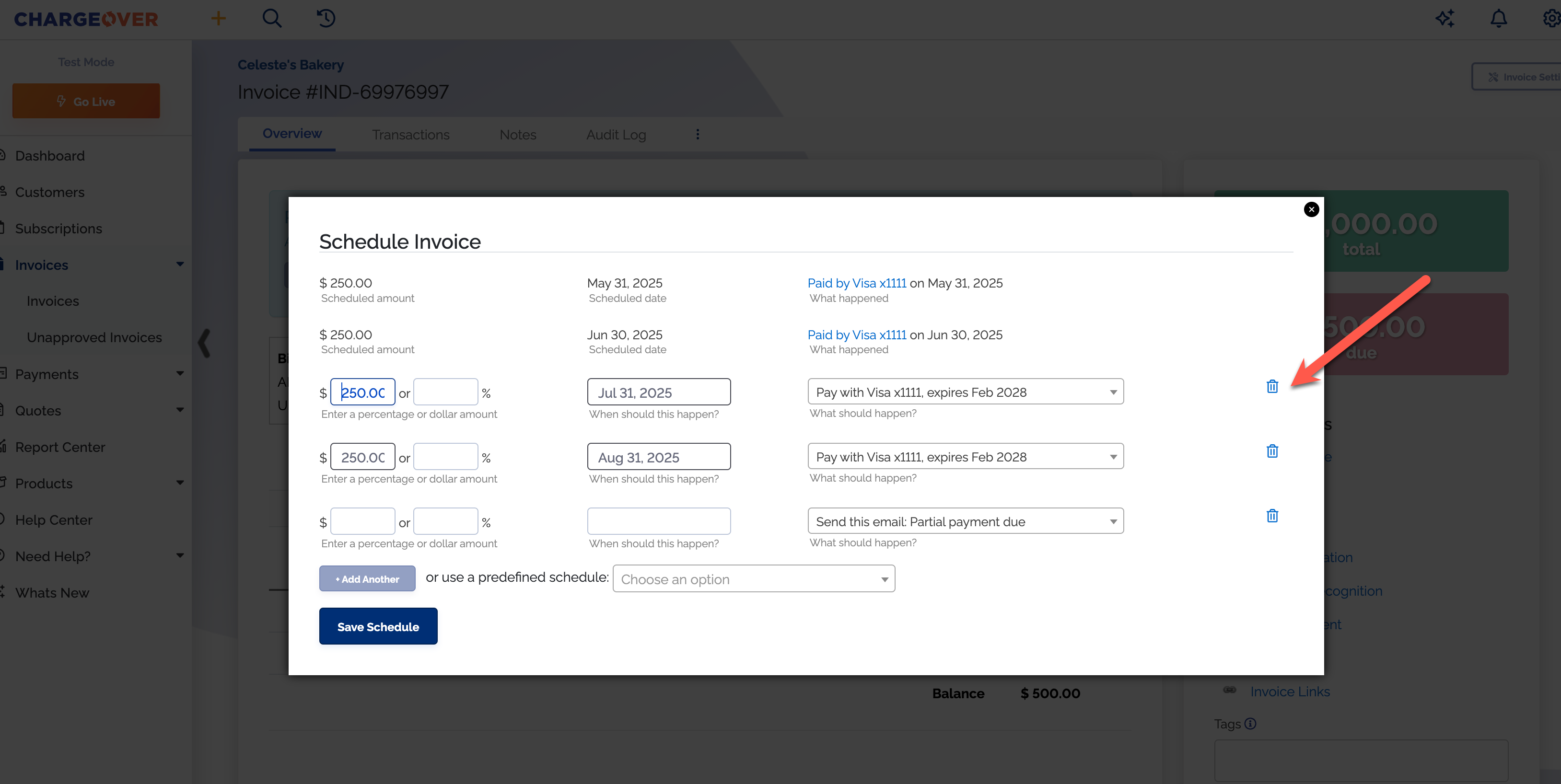Image resolution: width=1561 pixels, height=784 pixels.
Task: Open Dashboard in the sidebar
Action: click(x=50, y=156)
